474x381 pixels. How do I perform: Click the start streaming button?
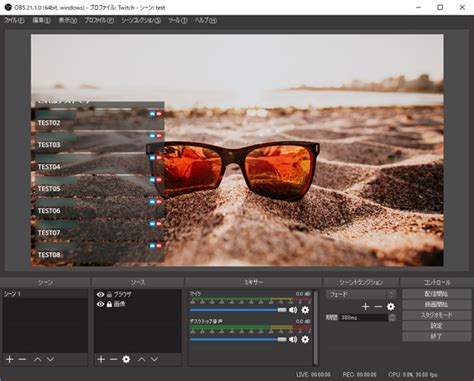[436, 294]
